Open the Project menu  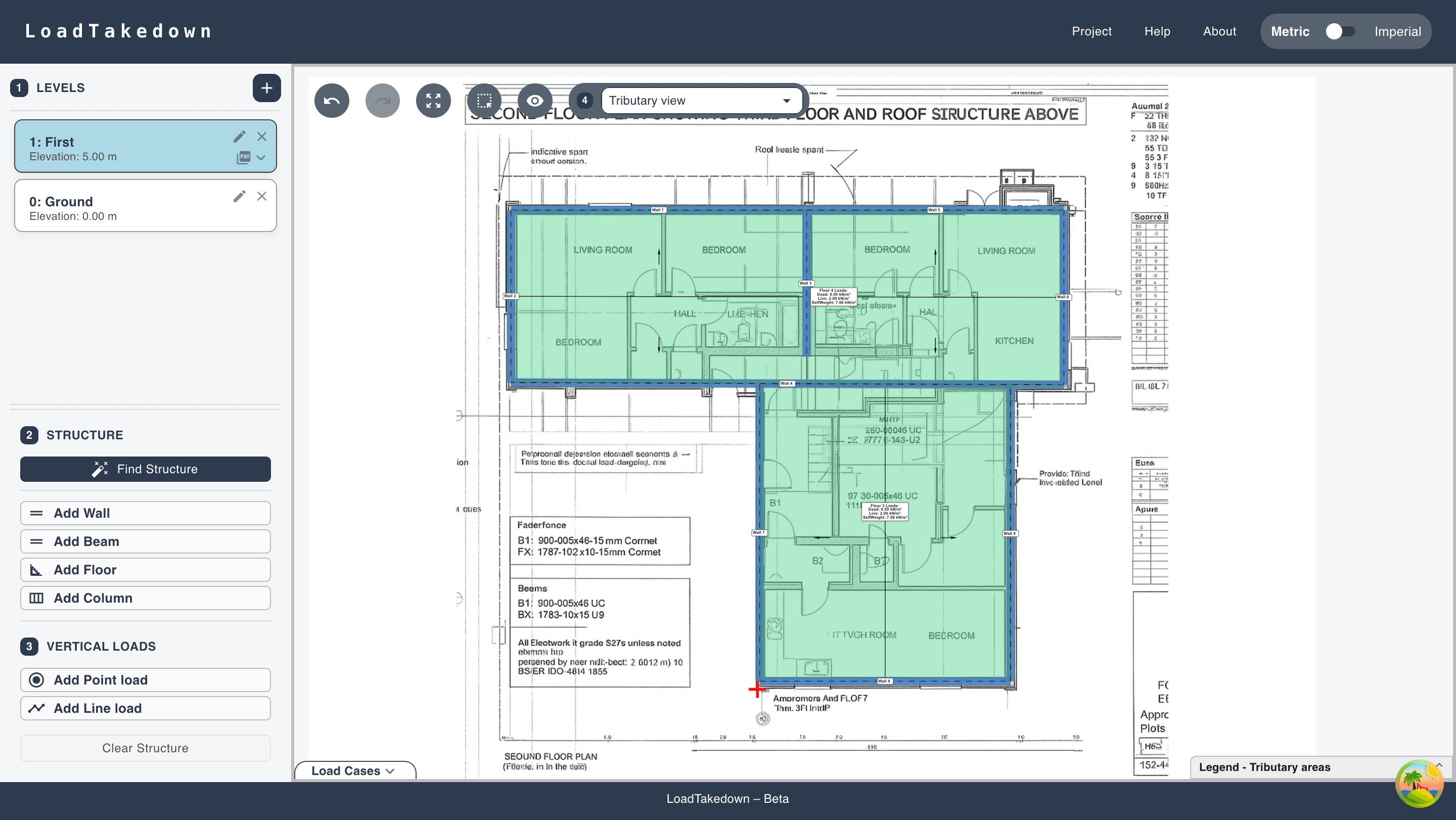(1091, 31)
